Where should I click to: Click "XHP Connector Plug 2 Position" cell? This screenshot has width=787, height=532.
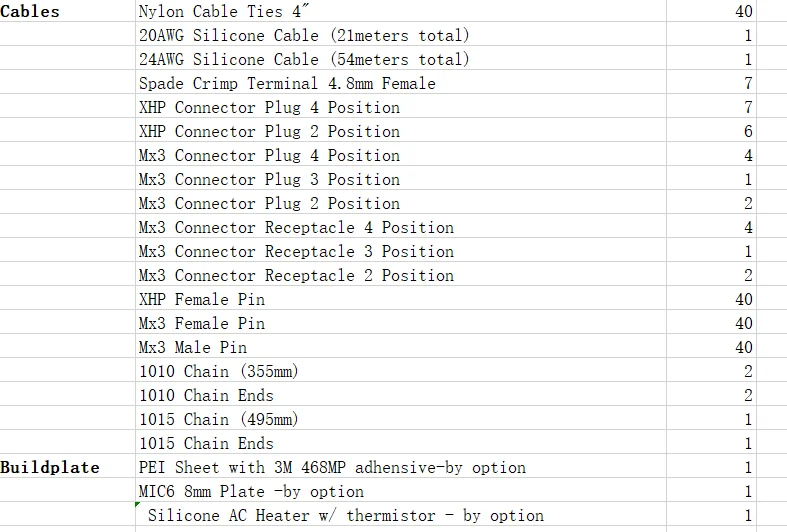point(270,132)
